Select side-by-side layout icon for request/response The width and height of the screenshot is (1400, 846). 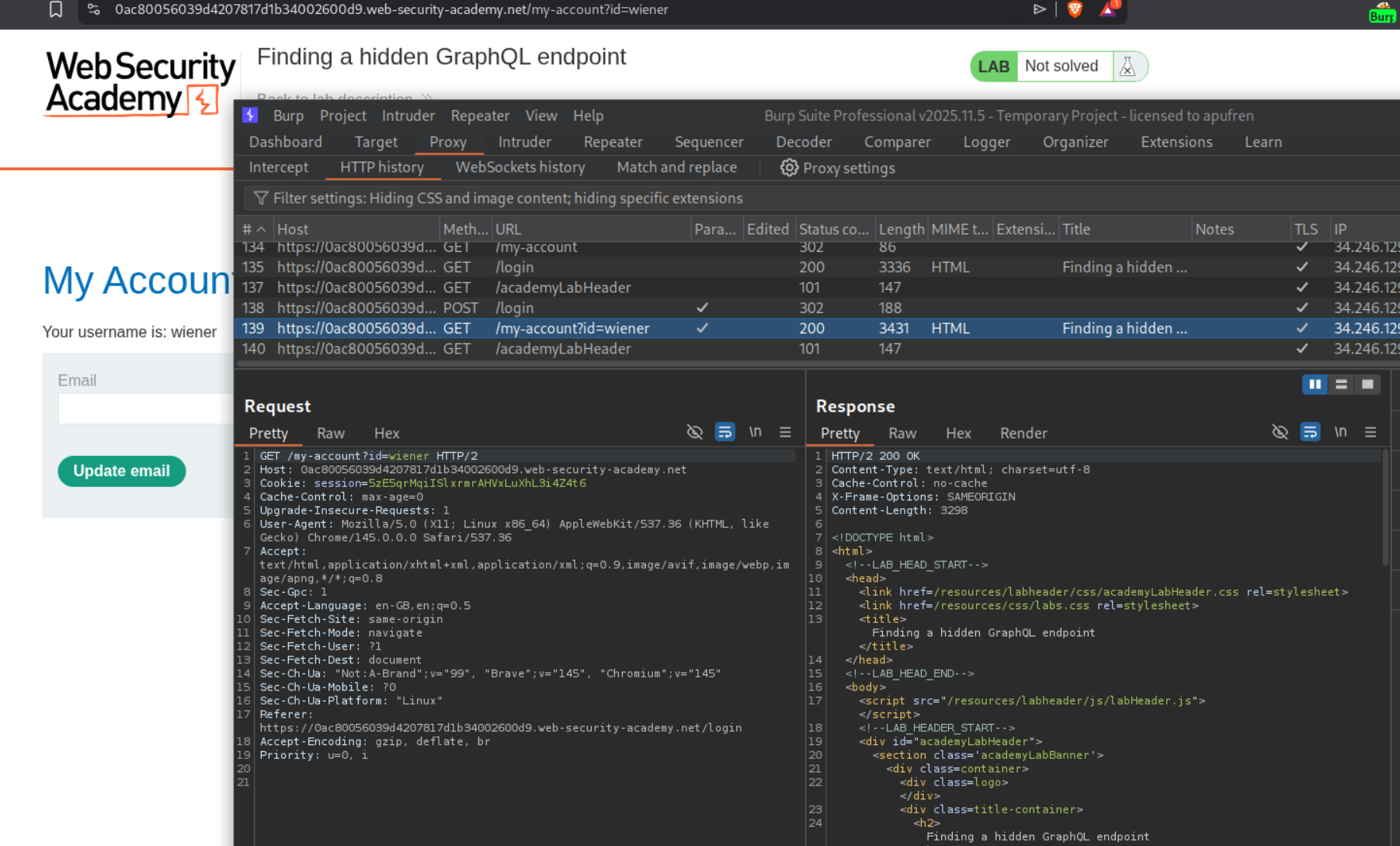click(1315, 385)
